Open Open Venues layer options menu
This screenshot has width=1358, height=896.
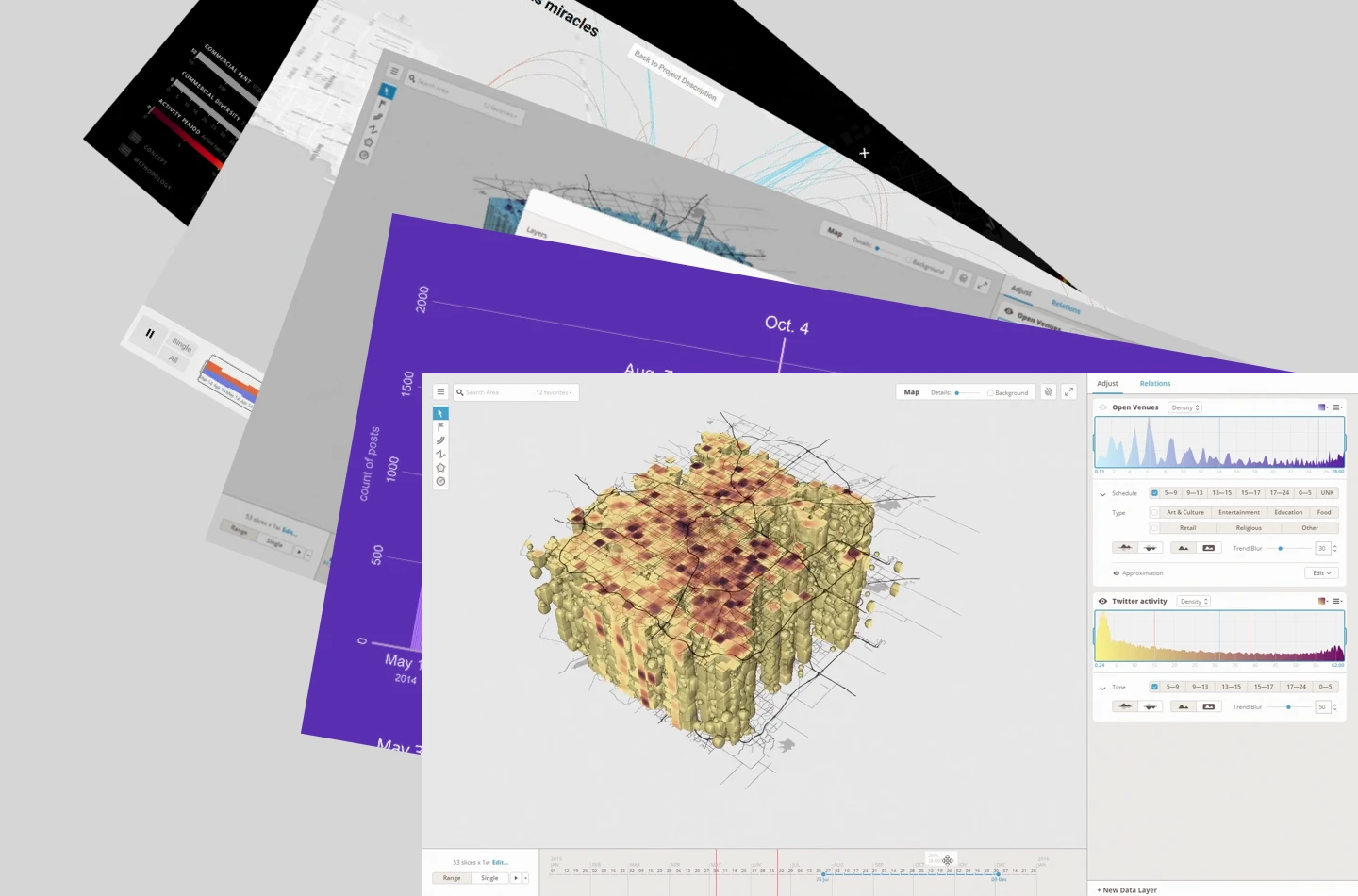pos(1337,407)
